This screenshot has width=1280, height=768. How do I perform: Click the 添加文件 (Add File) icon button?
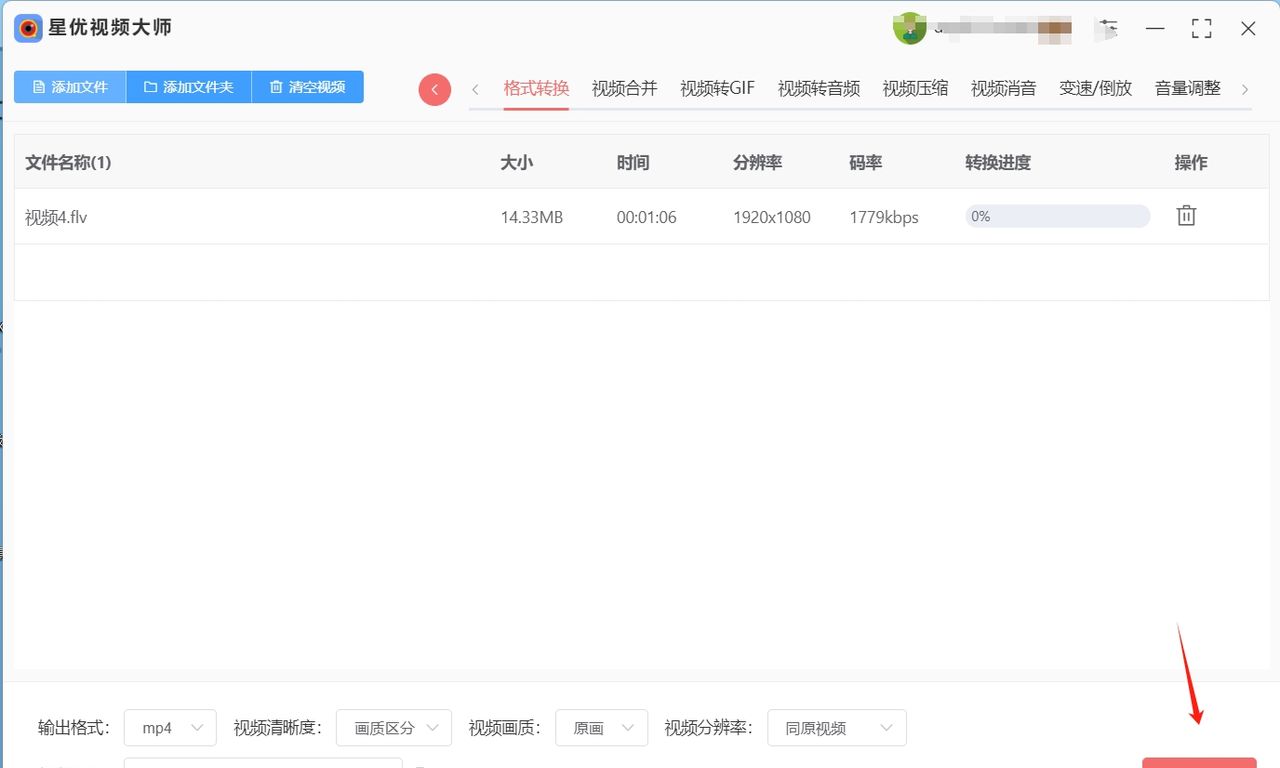[68, 87]
